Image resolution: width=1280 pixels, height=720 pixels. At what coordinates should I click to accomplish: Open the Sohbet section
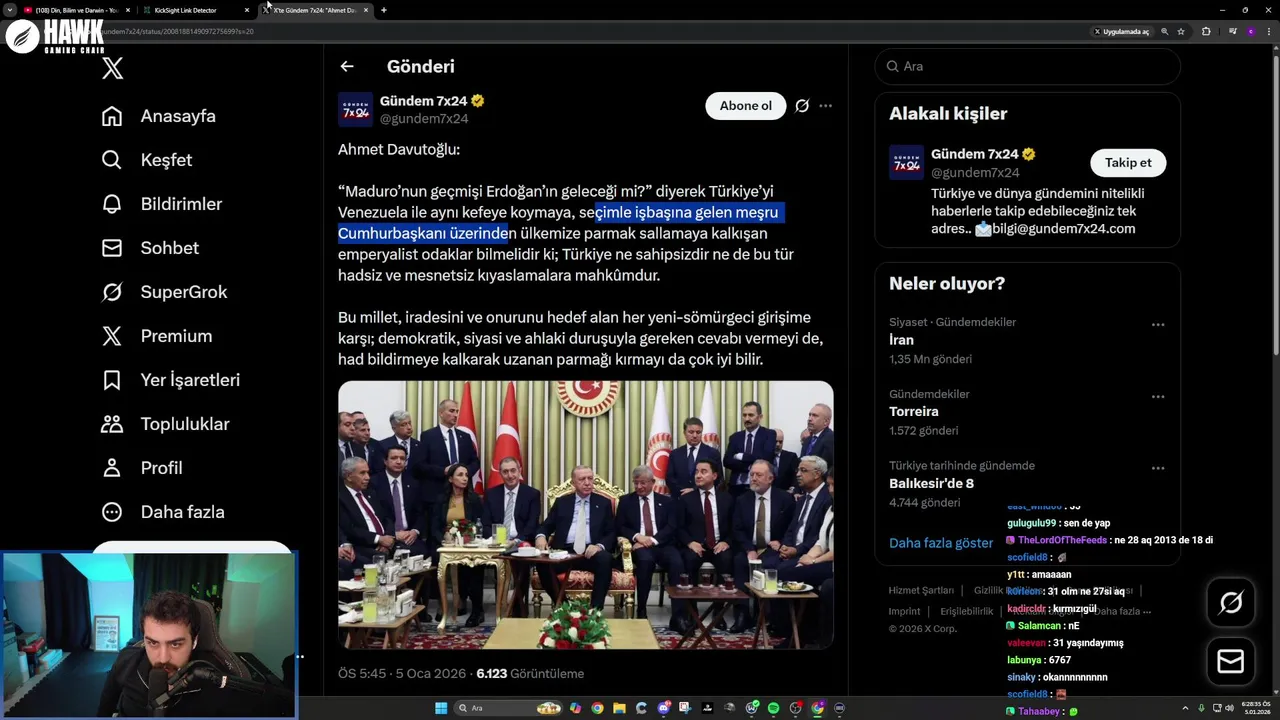click(150, 248)
